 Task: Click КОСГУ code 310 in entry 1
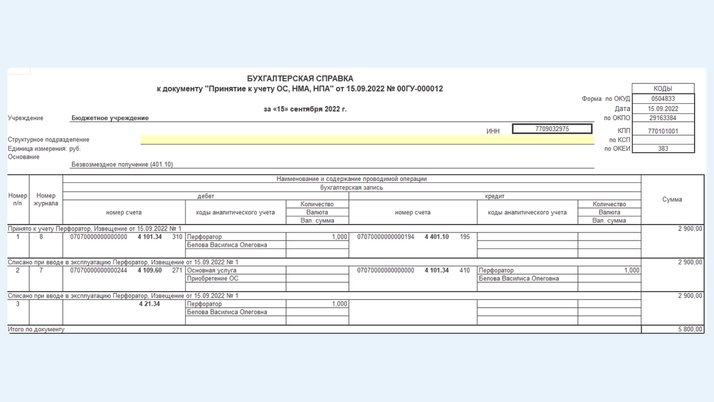[177, 237]
